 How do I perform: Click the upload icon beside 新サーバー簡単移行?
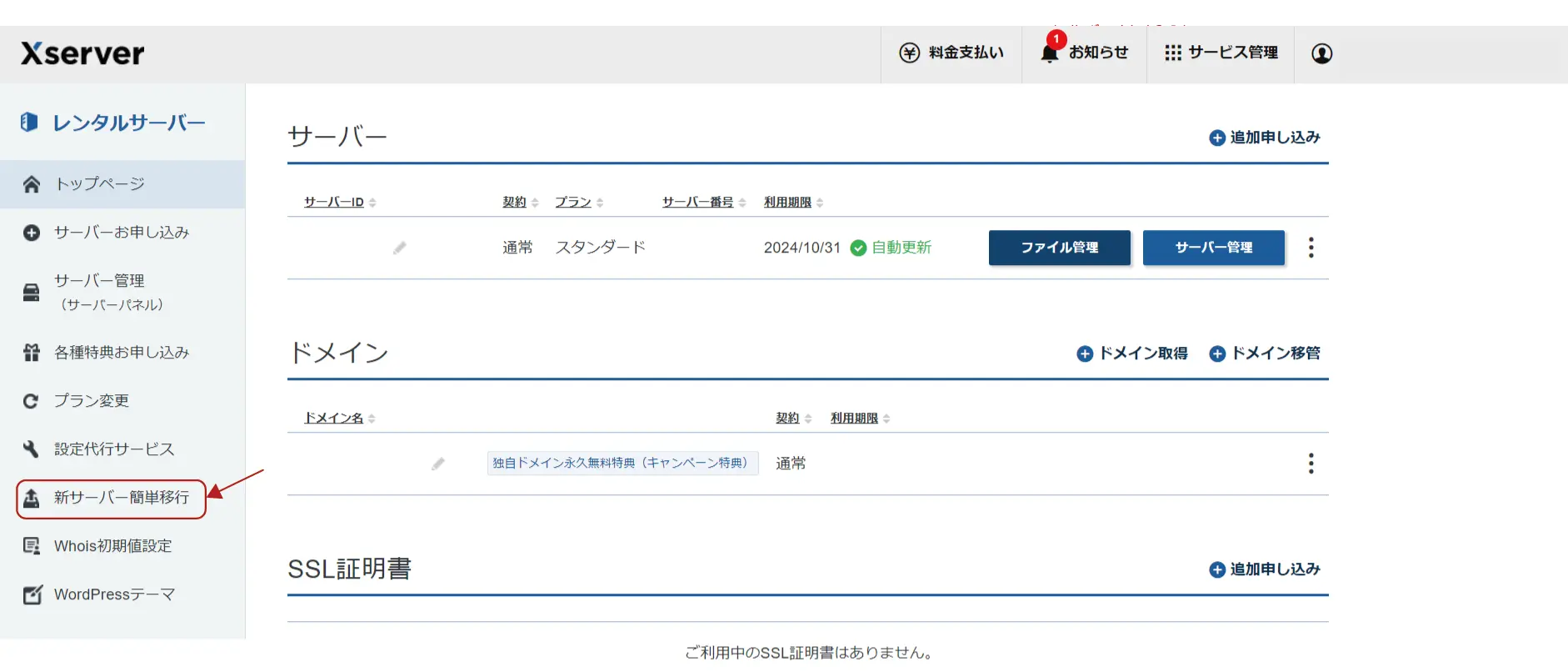pos(32,499)
